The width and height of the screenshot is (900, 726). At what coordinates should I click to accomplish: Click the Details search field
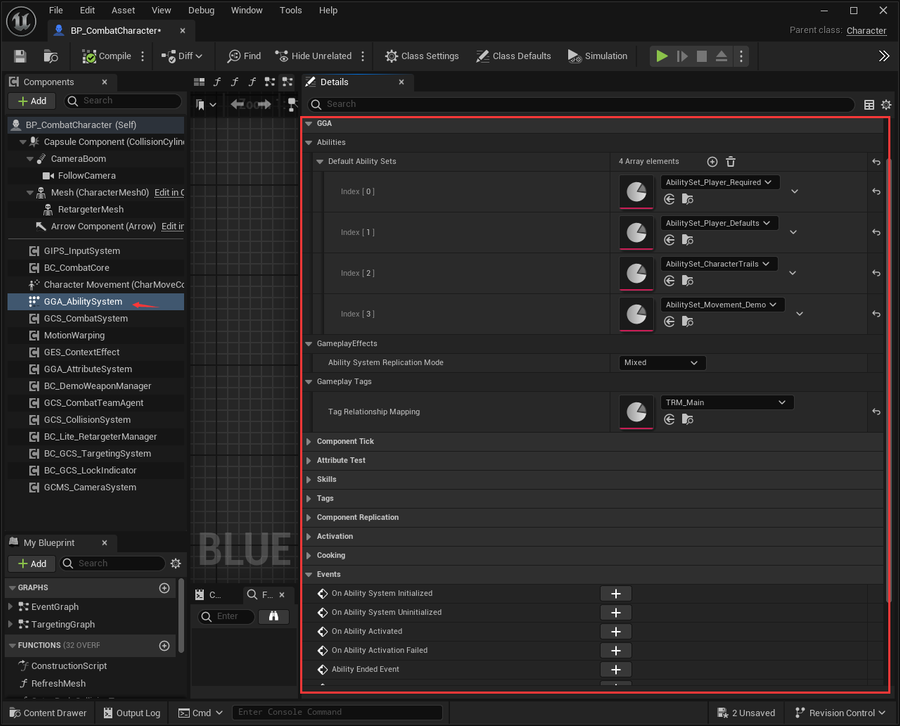[581, 104]
